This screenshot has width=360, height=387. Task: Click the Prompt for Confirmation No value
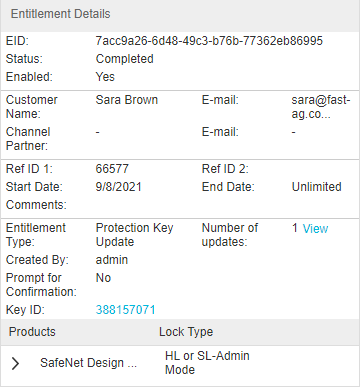103,278
